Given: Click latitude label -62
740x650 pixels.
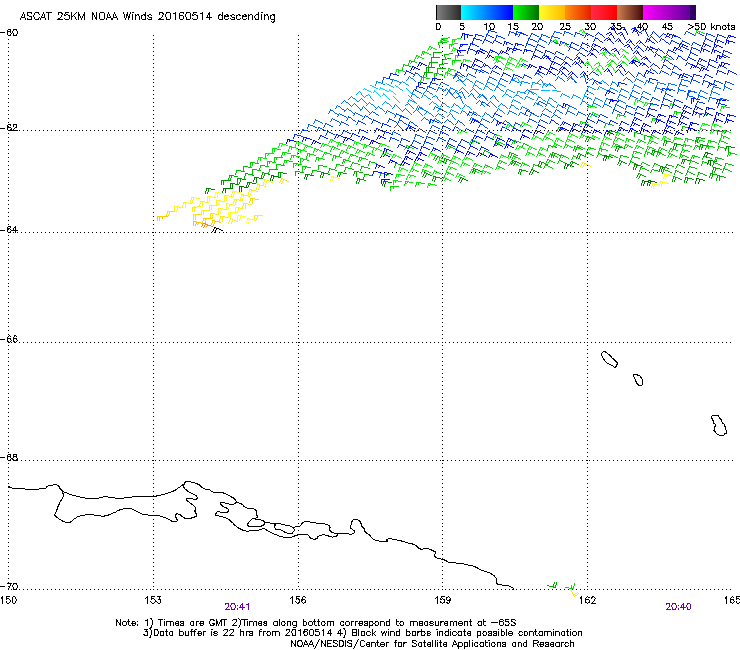Looking at the screenshot, I should tap(9, 128).
